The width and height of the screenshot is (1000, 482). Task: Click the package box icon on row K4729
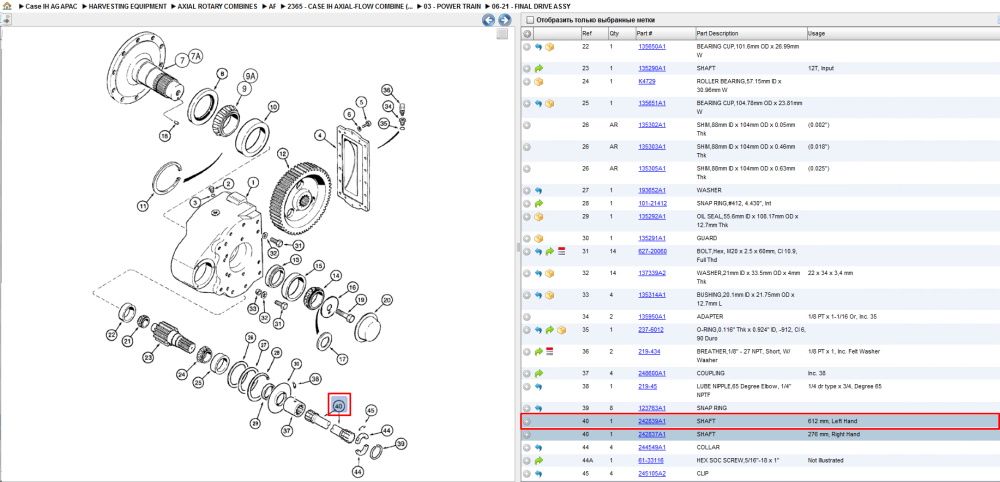[538, 82]
